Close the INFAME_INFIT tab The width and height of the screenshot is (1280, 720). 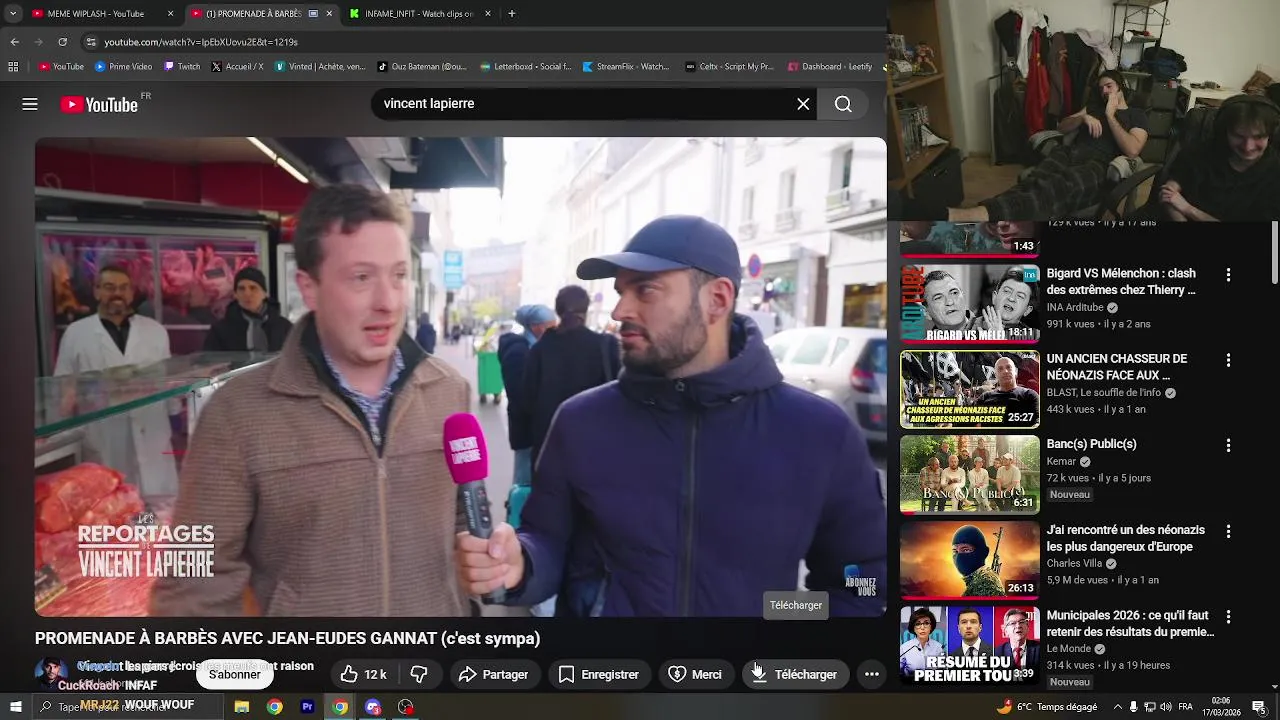(x=488, y=14)
